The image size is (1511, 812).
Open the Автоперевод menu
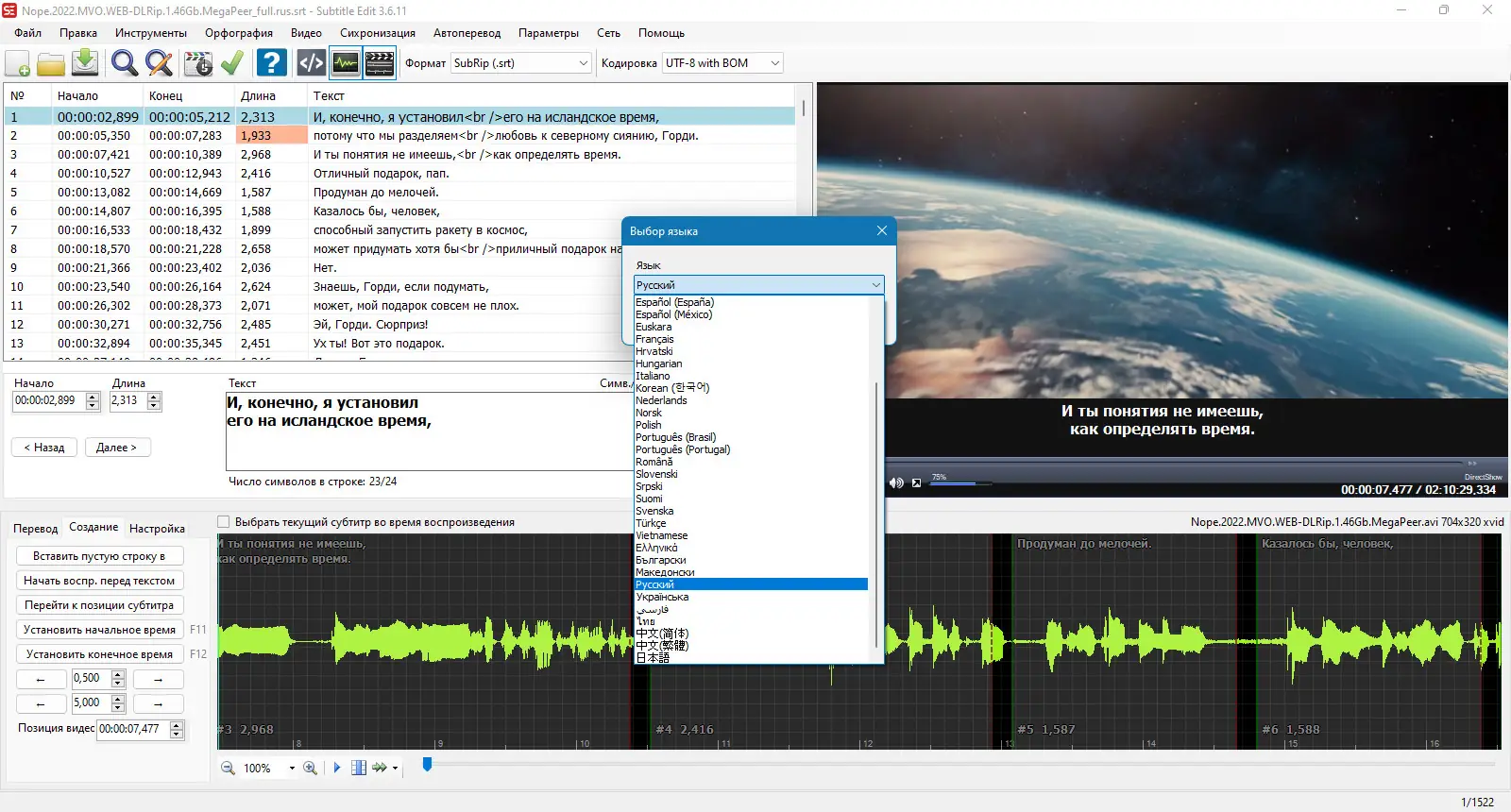pos(467,33)
